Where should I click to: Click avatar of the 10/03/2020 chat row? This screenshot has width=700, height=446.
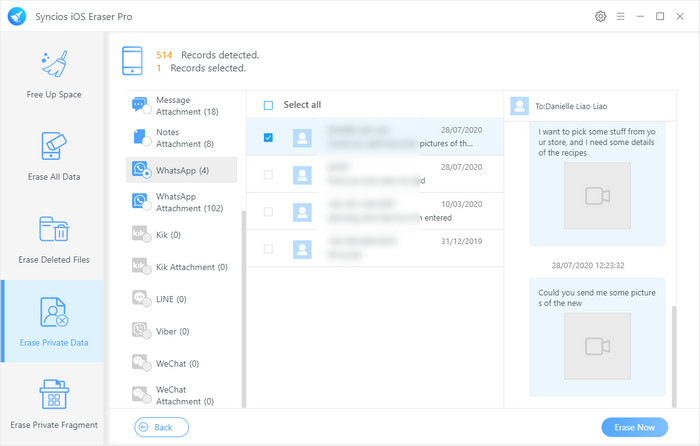pyautogui.click(x=302, y=212)
